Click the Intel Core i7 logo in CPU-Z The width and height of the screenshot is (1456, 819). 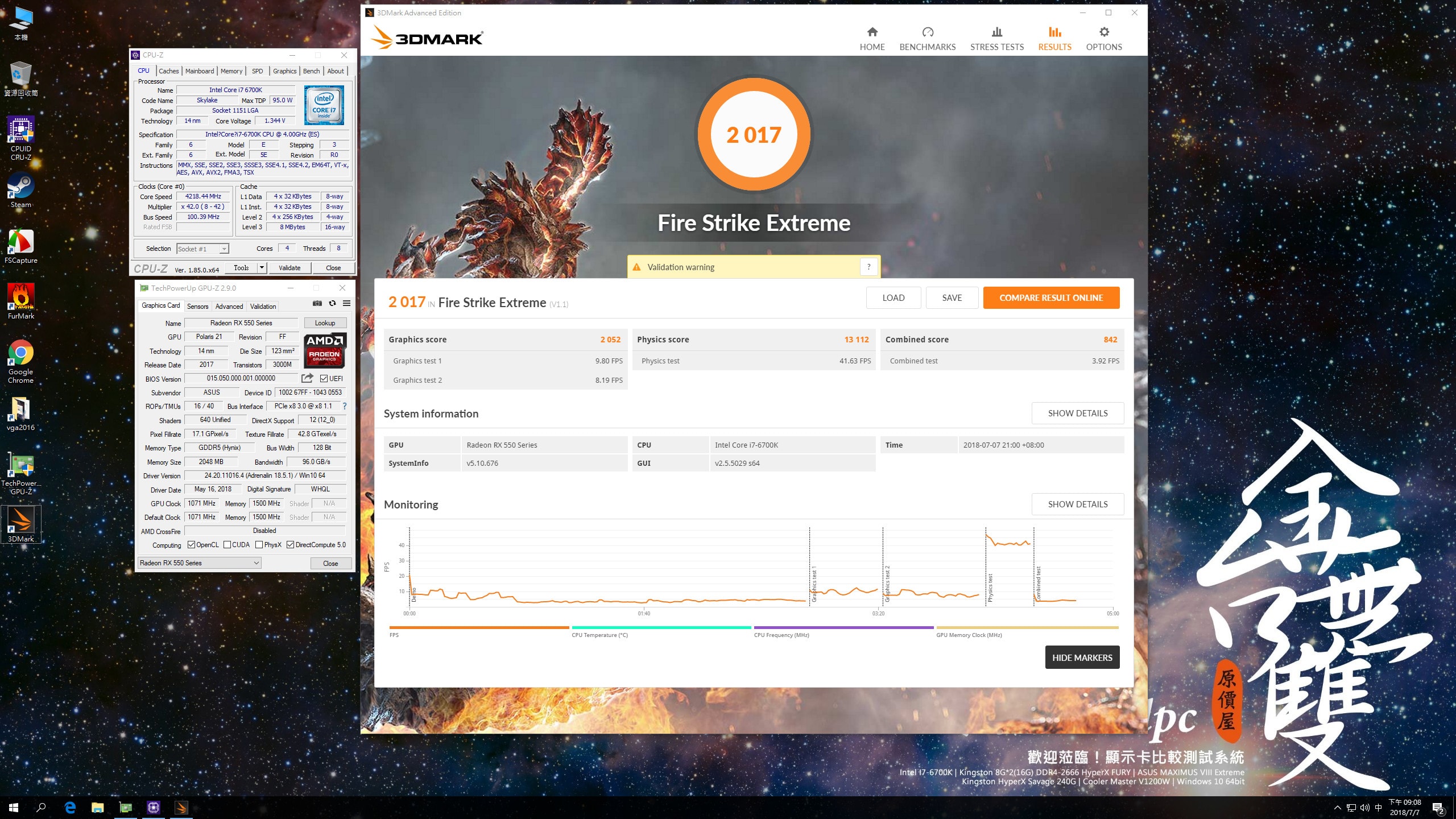[324, 105]
